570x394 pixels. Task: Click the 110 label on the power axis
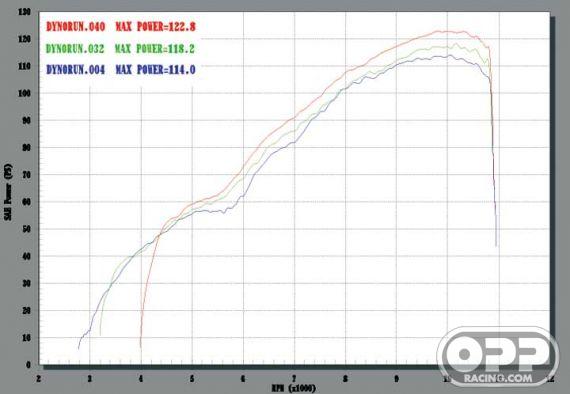[24, 66]
